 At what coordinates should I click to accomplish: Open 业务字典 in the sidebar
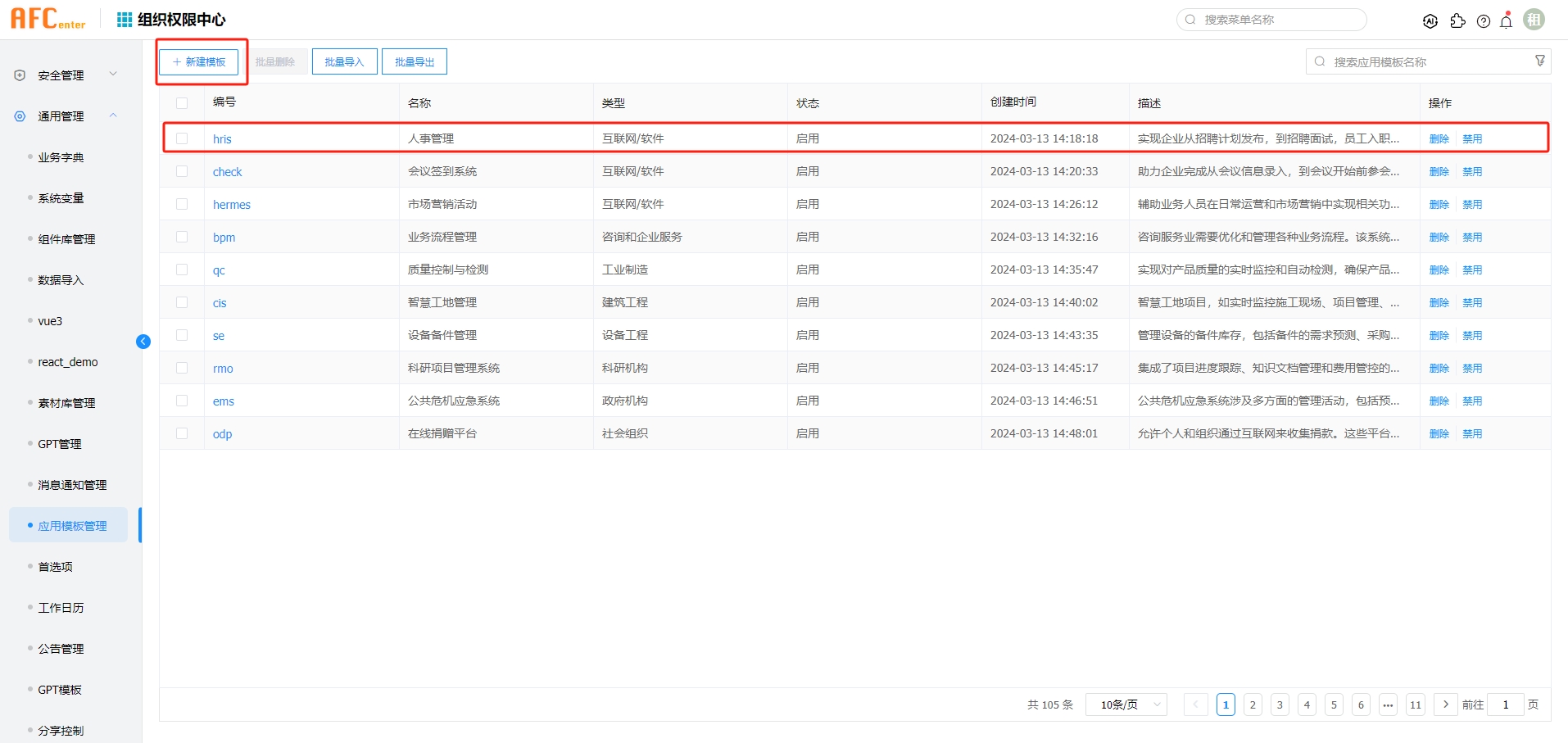(61, 157)
